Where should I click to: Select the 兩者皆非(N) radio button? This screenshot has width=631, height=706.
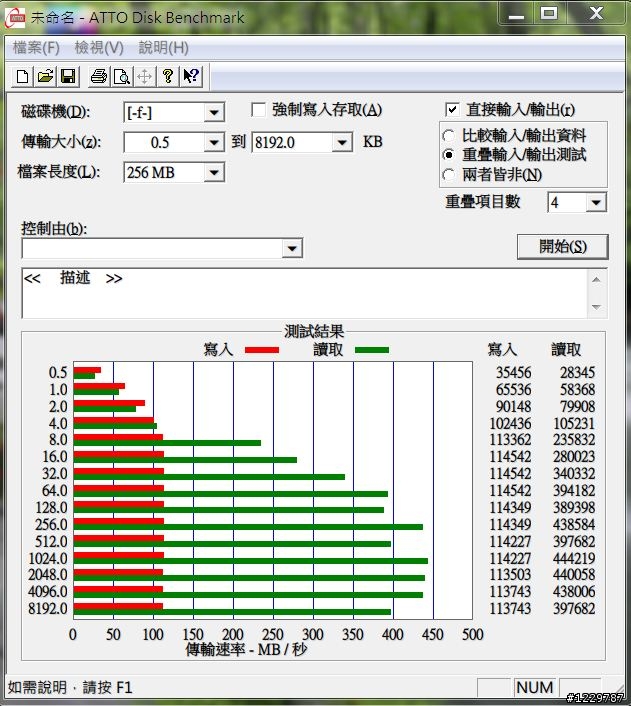coord(449,175)
